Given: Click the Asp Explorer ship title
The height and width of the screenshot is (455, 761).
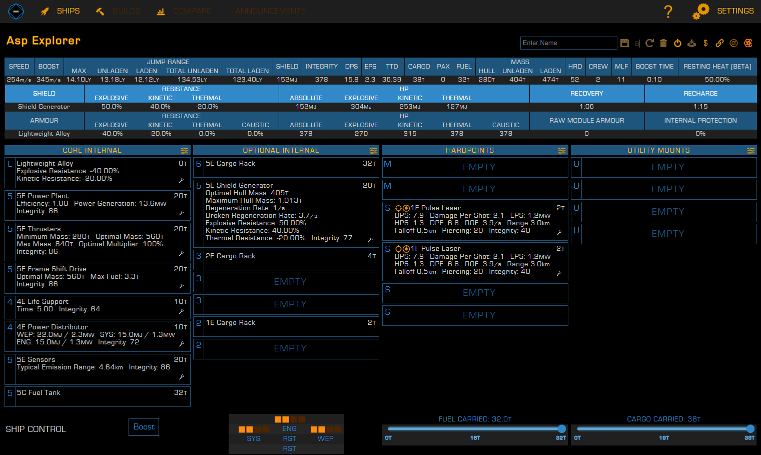Looking at the screenshot, I should tap(43, 41).
